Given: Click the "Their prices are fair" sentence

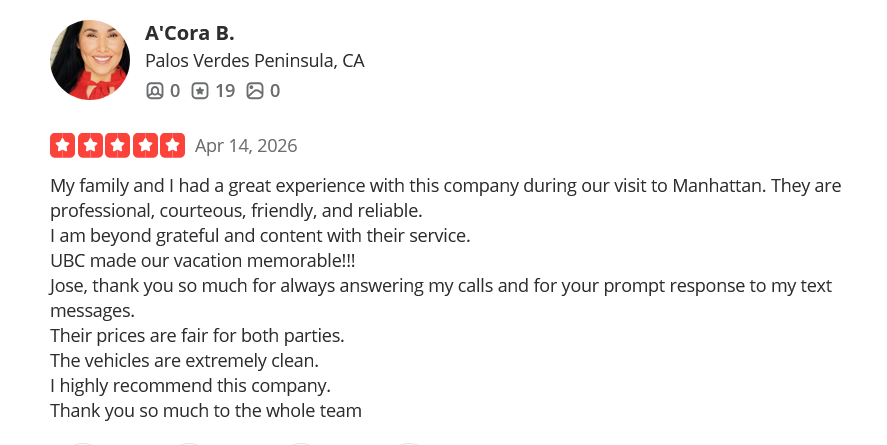Looking at the screenshot, I should pos(197,336).
